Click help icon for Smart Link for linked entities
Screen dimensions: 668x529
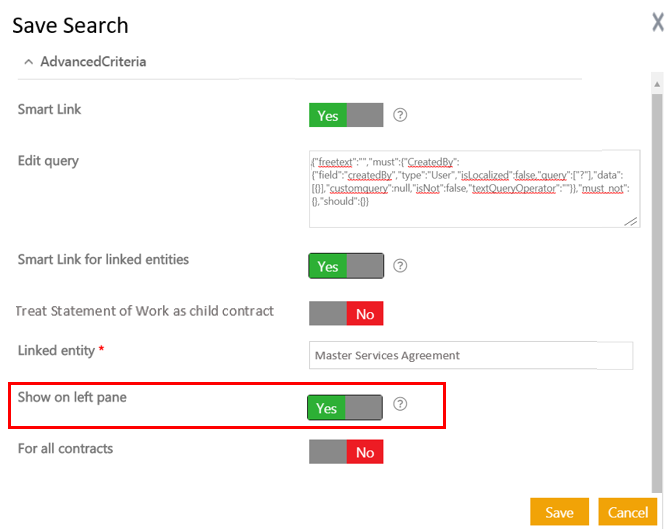coord(400,266)
